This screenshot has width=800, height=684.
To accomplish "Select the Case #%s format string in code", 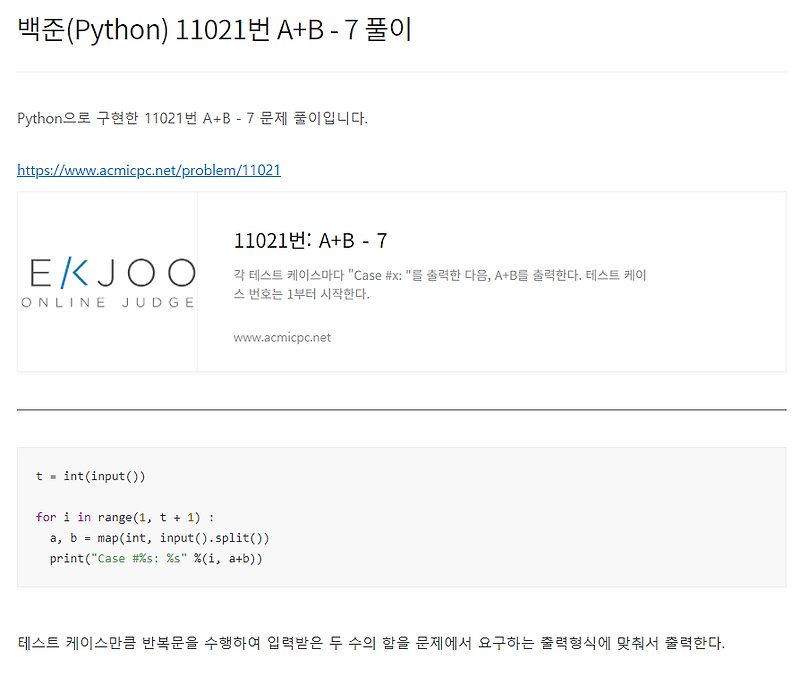I will point(132,558).
